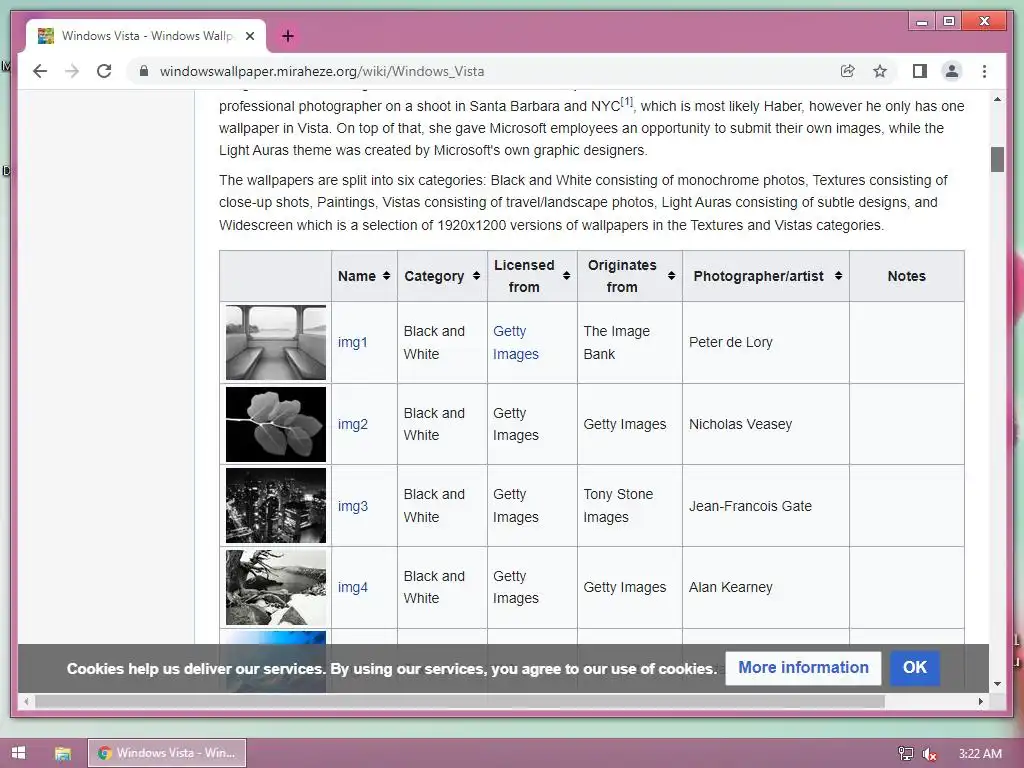Click the horizontal scrollbar thumb

point(460,701)
